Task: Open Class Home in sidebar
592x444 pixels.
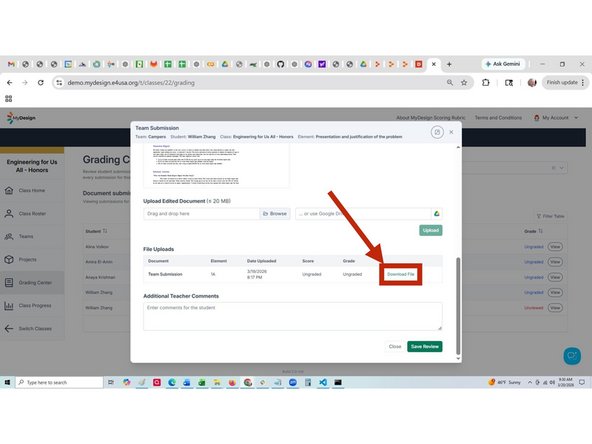Action: click(x=32, y=190)
